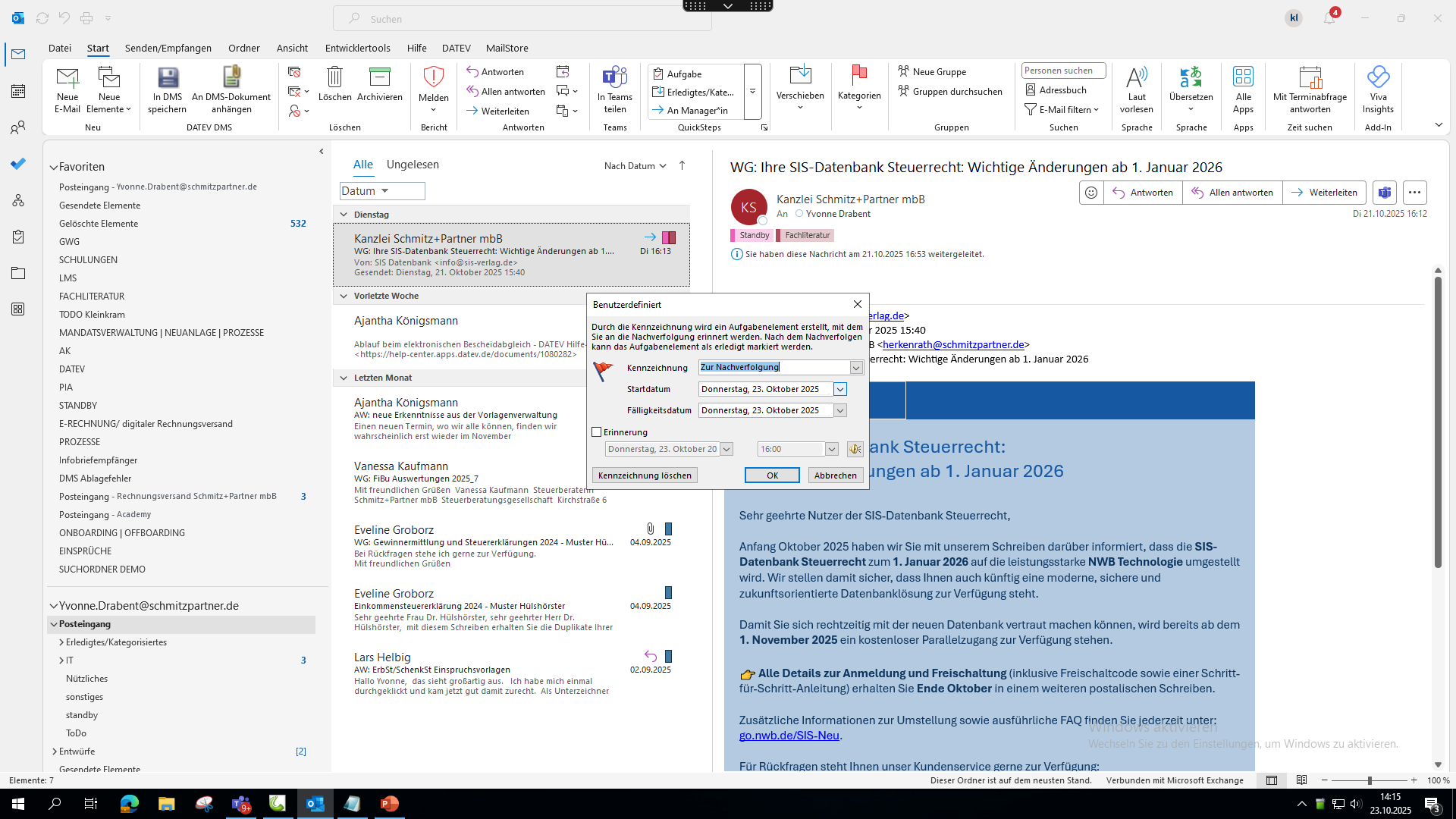Reverse the sort order arrow
The height and width of the screenshot is (819, 1456).
(682, 165)
